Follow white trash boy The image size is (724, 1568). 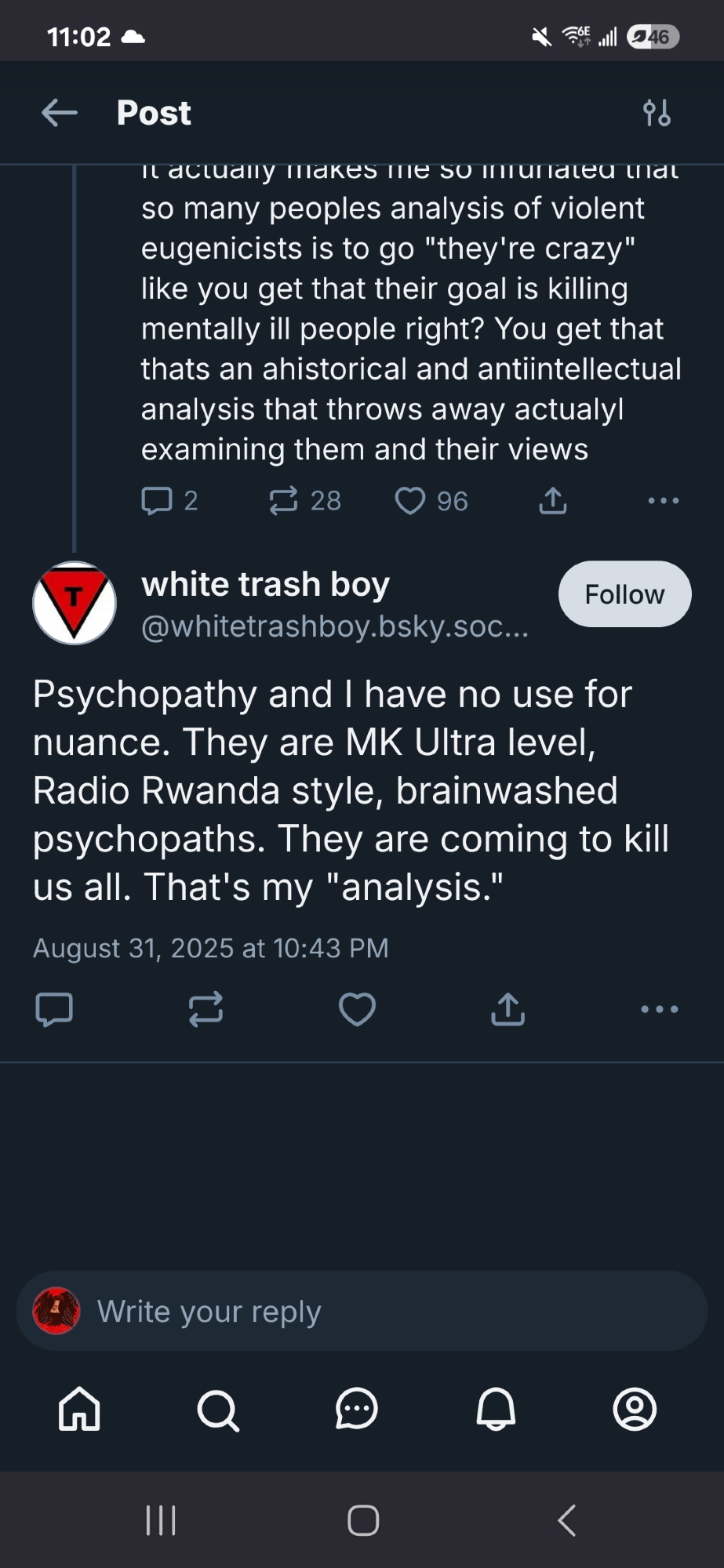coord(624,594)
